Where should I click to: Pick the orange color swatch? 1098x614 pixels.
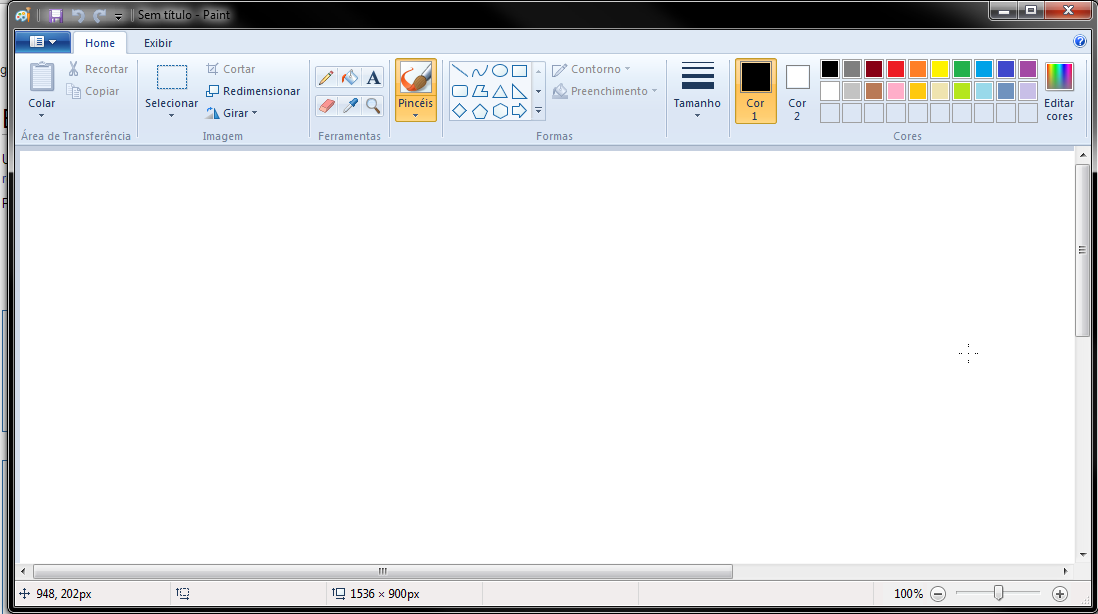point(917,69)
